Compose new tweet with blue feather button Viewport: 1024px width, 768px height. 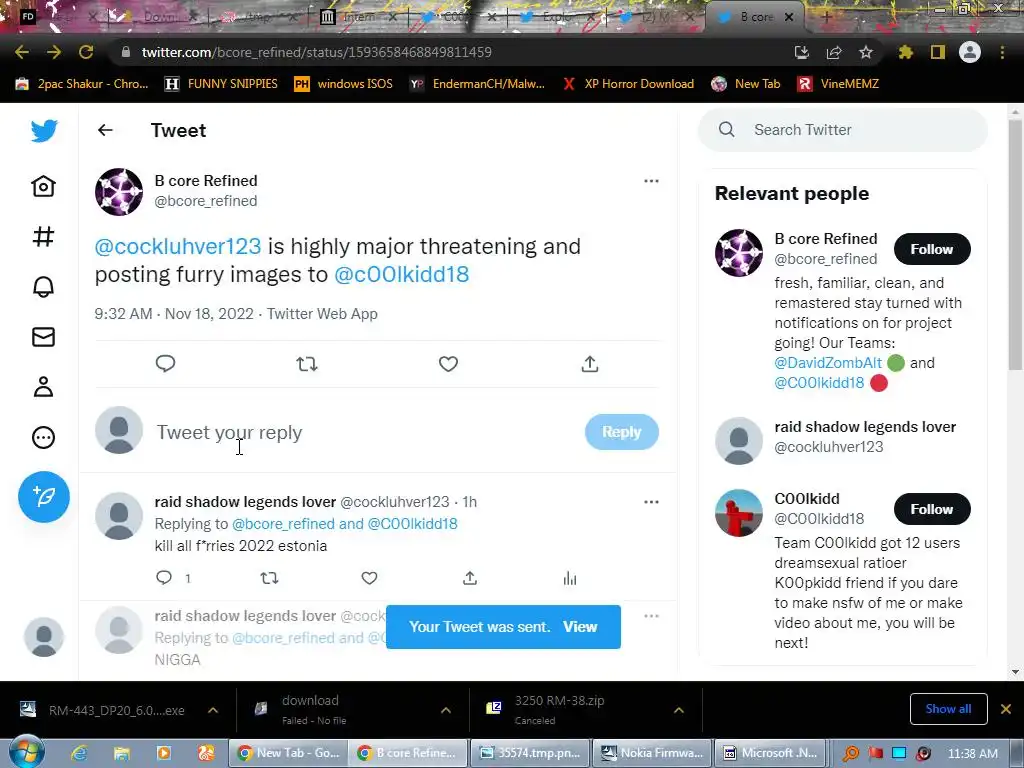pyautogui.click(x=44, y=496)
